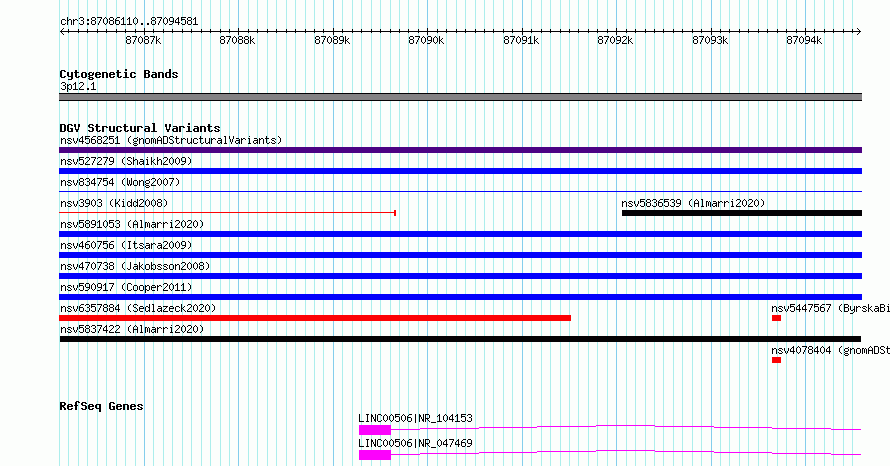The image size is (890, 466).
Task: Click the black nsv5836539 variant bar
Action: [742, 213]
